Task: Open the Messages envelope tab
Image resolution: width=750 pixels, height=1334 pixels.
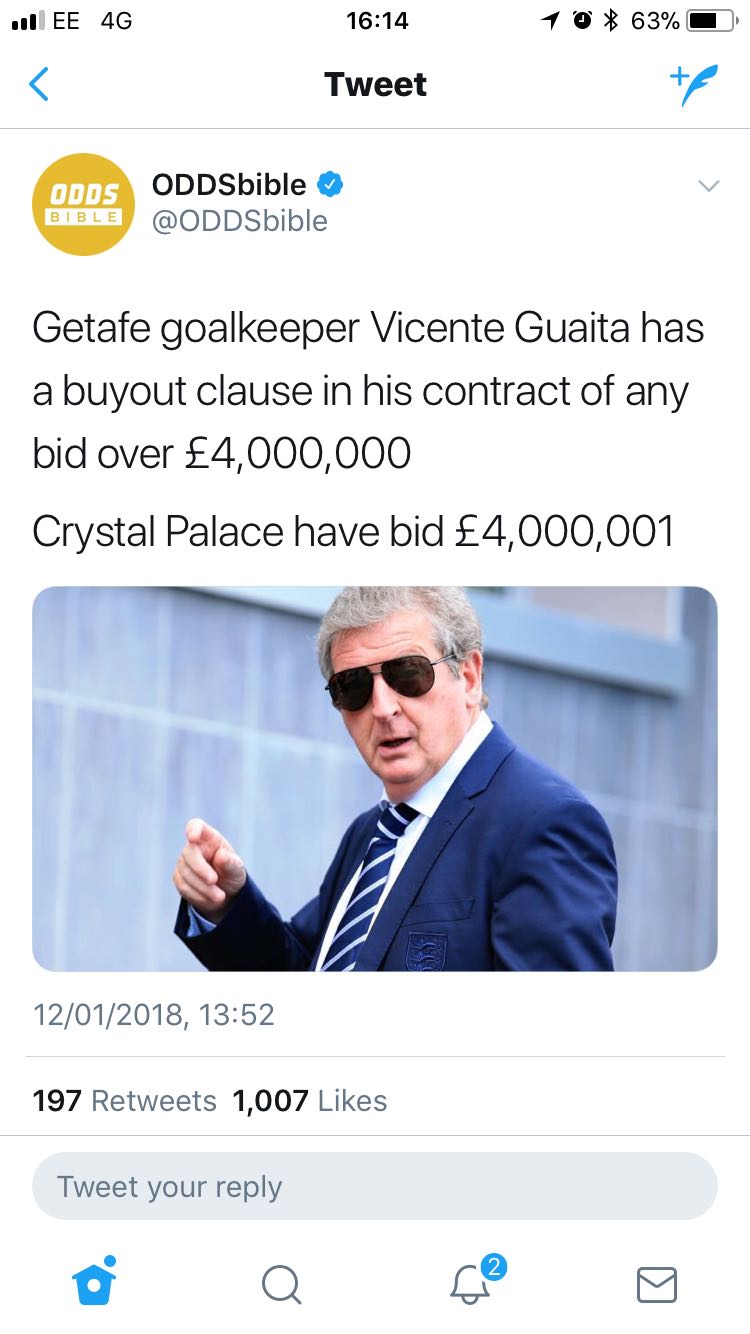Action: (x=657, y=1284)
